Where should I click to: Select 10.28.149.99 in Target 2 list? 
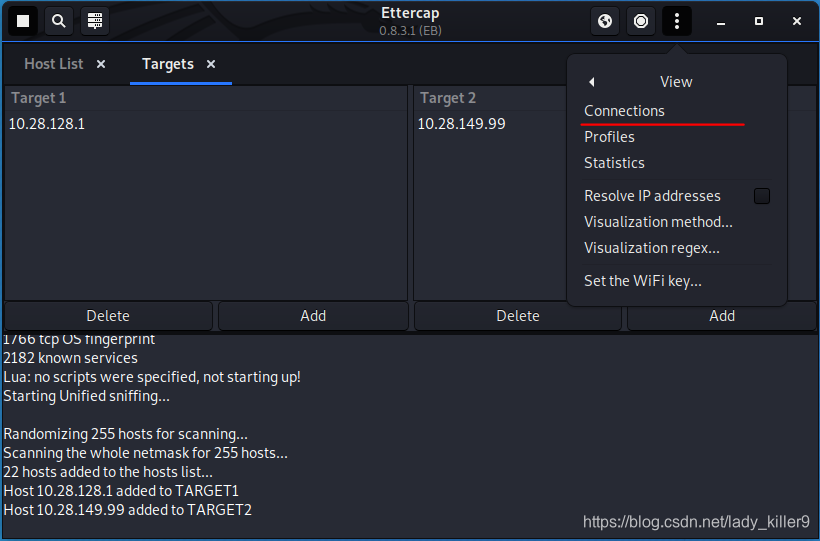461,124
